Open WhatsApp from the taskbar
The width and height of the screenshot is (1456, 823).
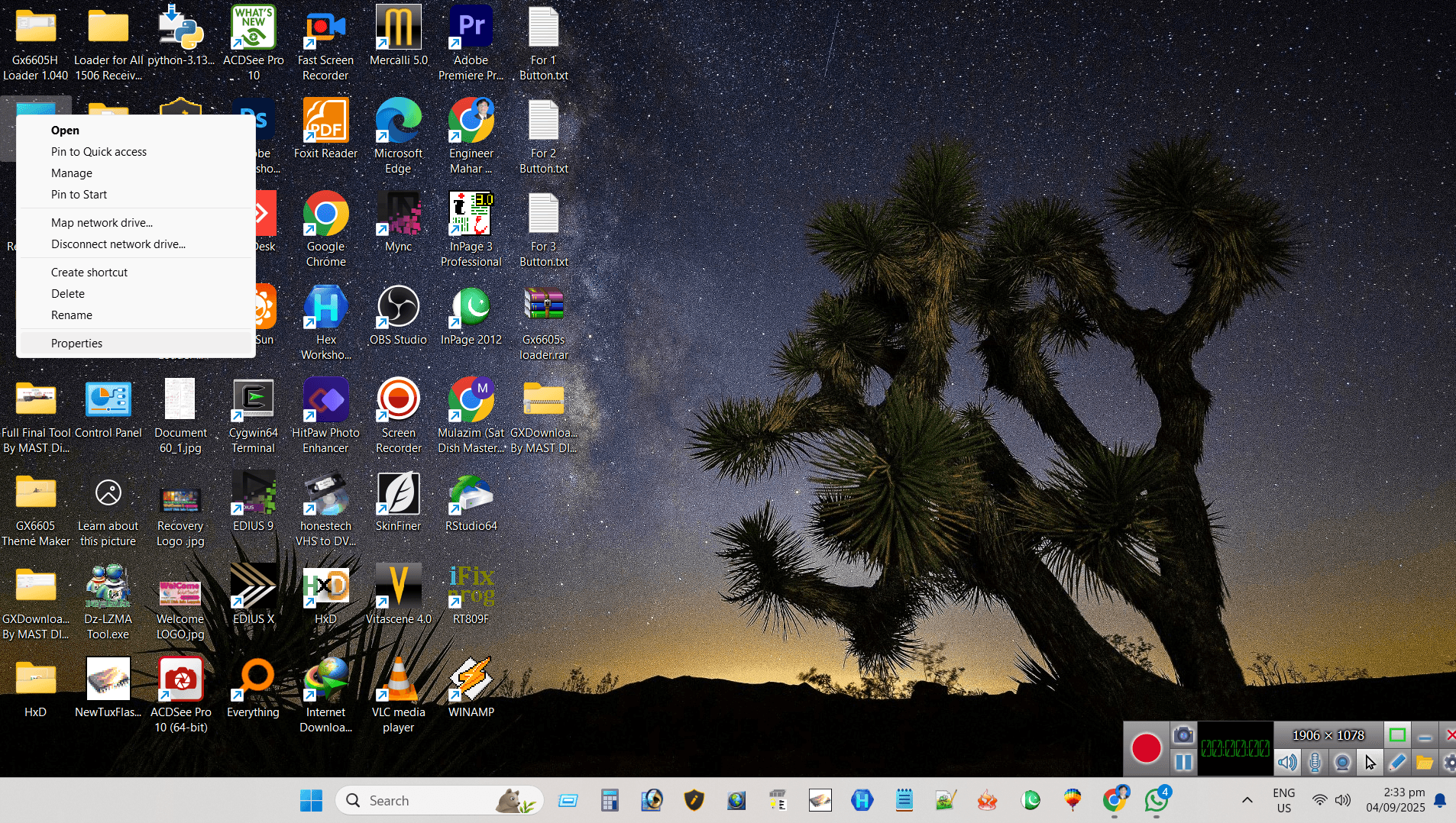pos(1156,800)
